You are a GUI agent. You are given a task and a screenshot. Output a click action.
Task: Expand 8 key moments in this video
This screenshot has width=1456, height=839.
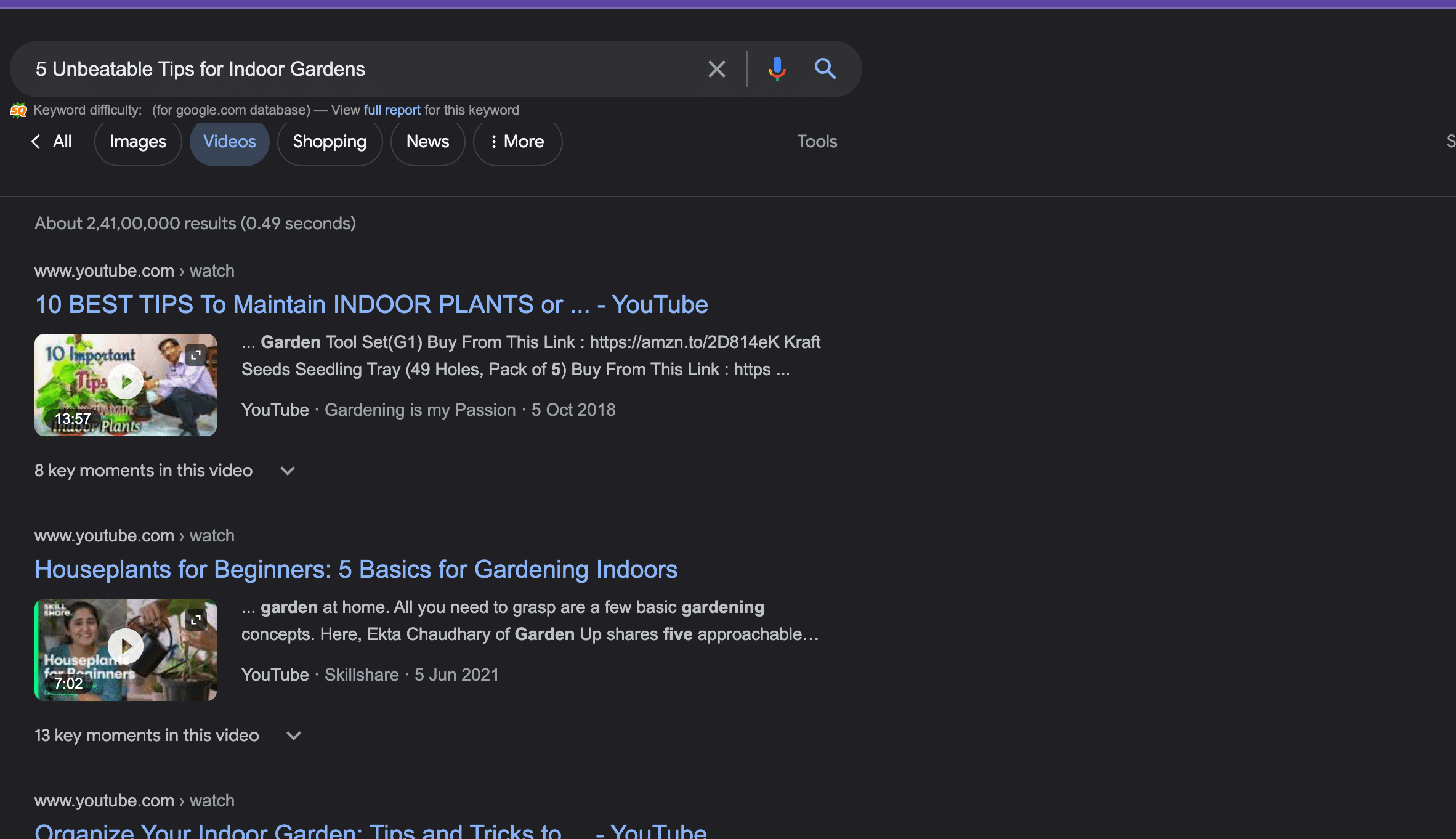288,471
